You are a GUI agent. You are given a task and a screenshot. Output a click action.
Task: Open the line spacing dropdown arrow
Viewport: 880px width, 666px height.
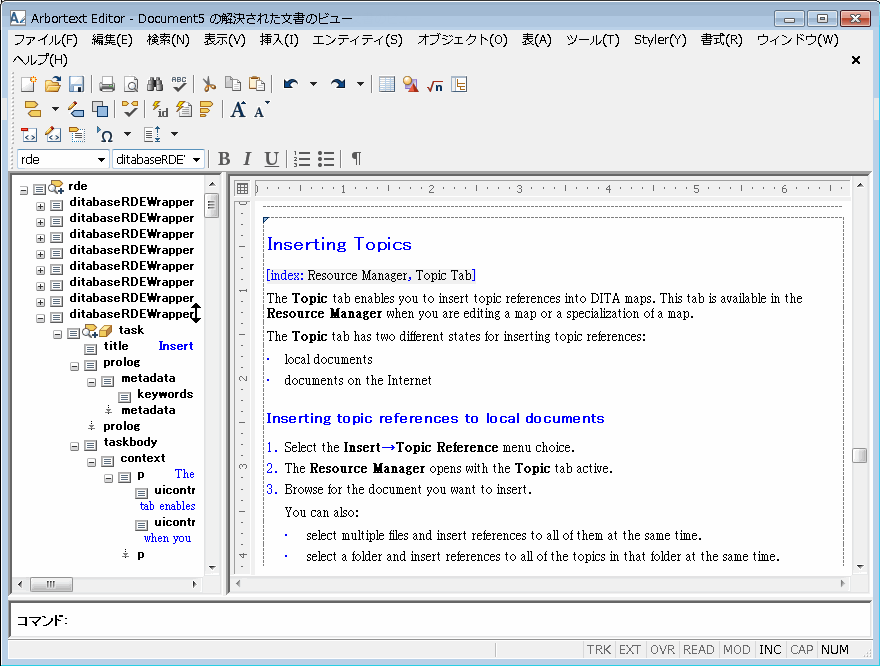pyautogui.click(x=175, y=134)
